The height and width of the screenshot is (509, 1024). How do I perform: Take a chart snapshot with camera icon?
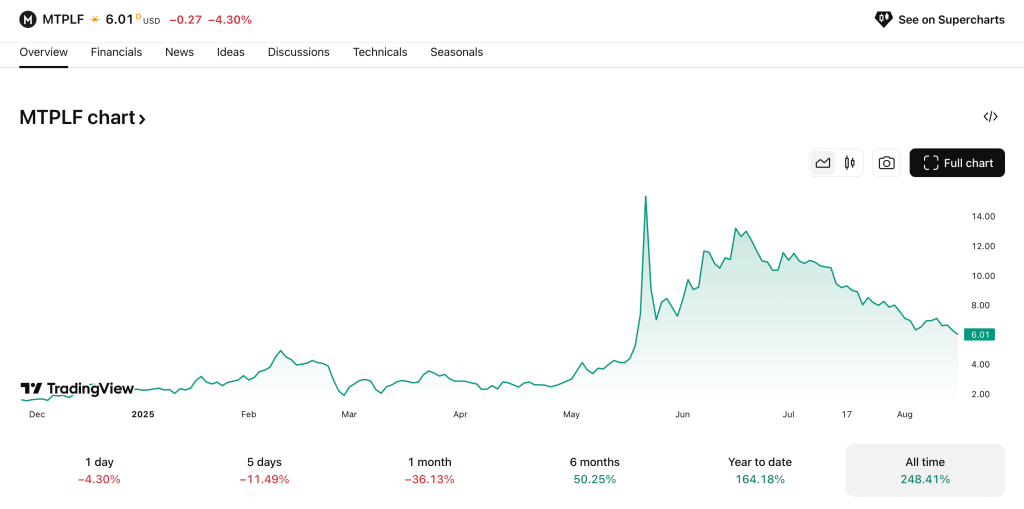point(886,163)
